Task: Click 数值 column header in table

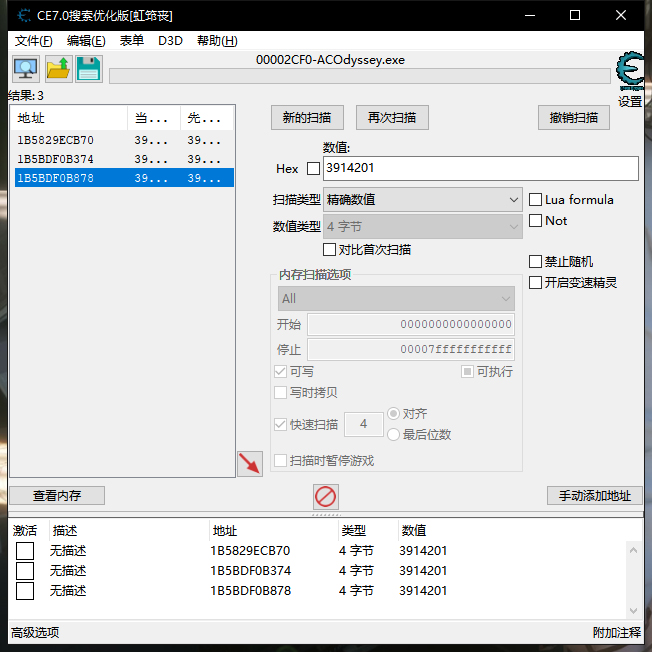Action: tap(414, 531)
